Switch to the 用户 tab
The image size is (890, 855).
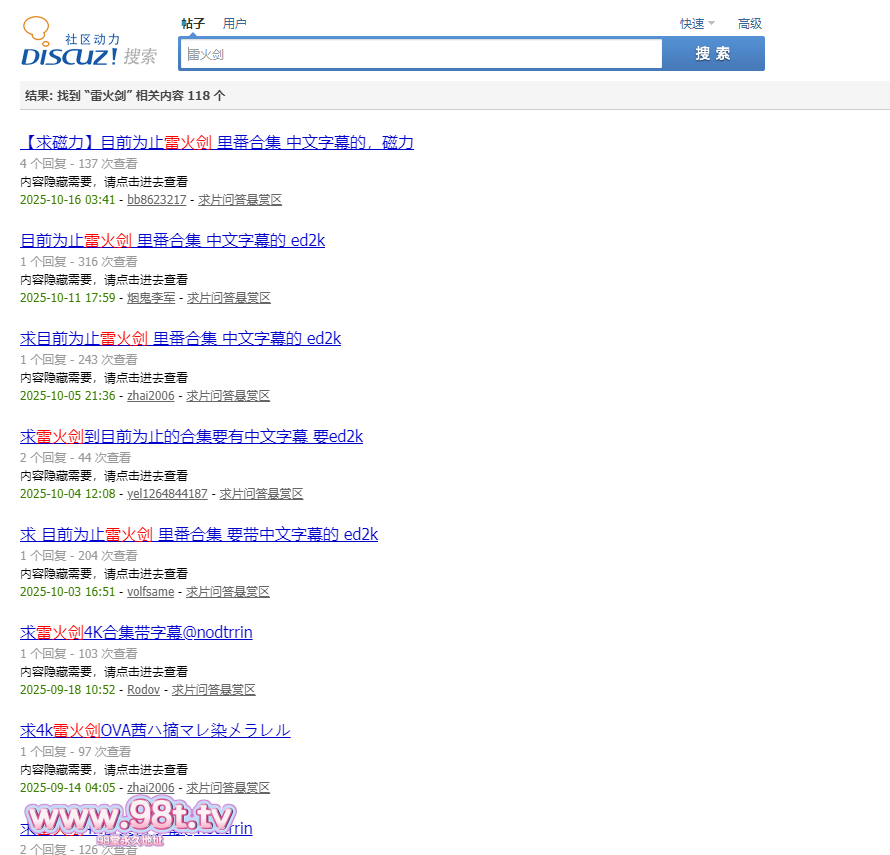(234, 23)
